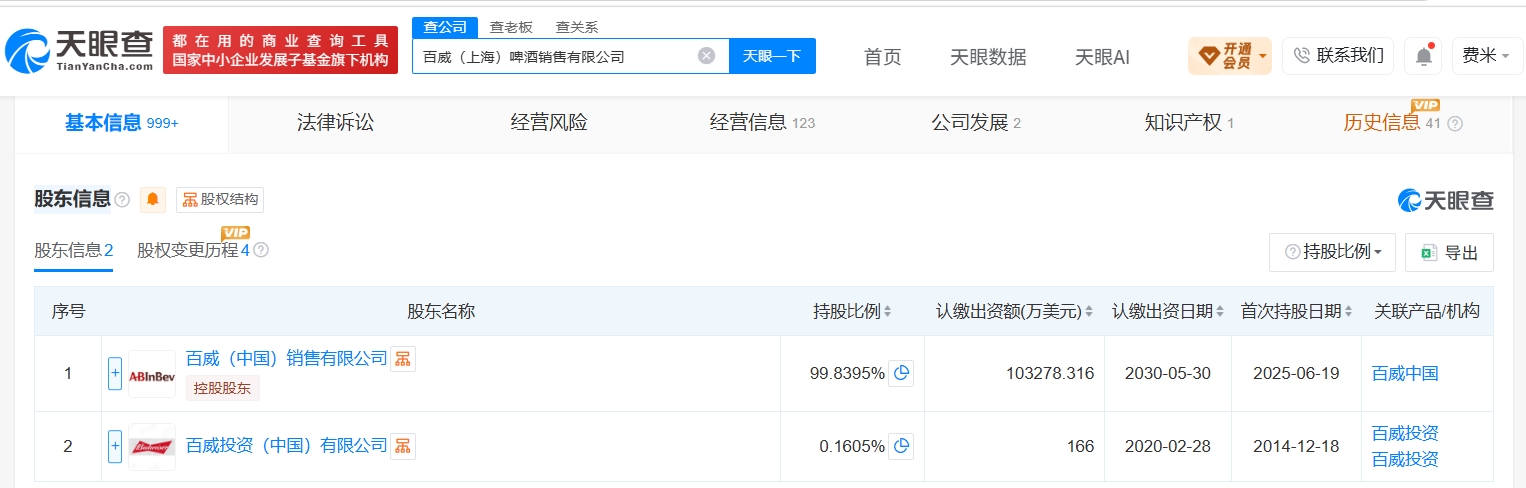
Task: Open the lower 百威投资 link in row 2
Action: (1405, 459)
